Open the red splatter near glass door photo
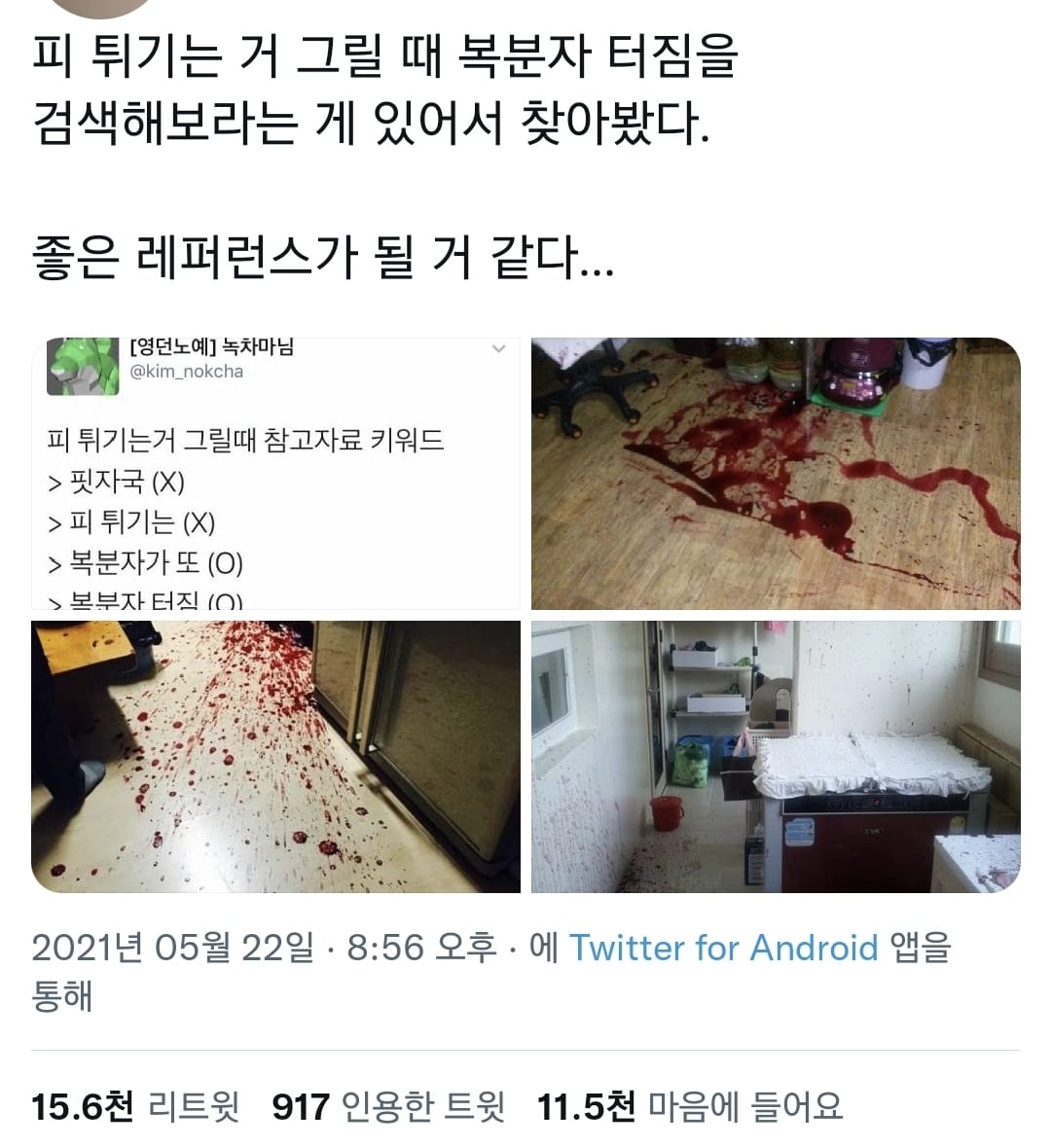The height and width of the screenshot is (1148, 1051). pyautogui.click(x=275, y=756)
